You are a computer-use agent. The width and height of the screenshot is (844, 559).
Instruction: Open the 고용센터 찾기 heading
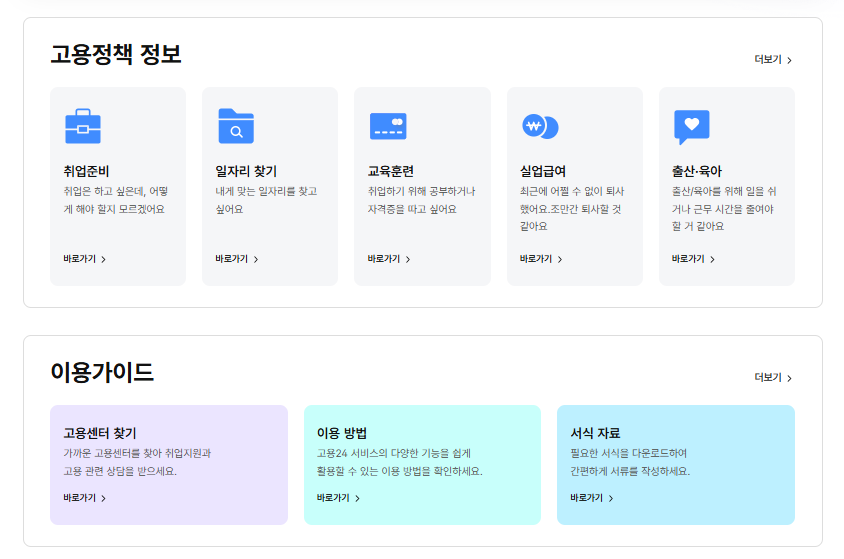click(x=100, y=433)
